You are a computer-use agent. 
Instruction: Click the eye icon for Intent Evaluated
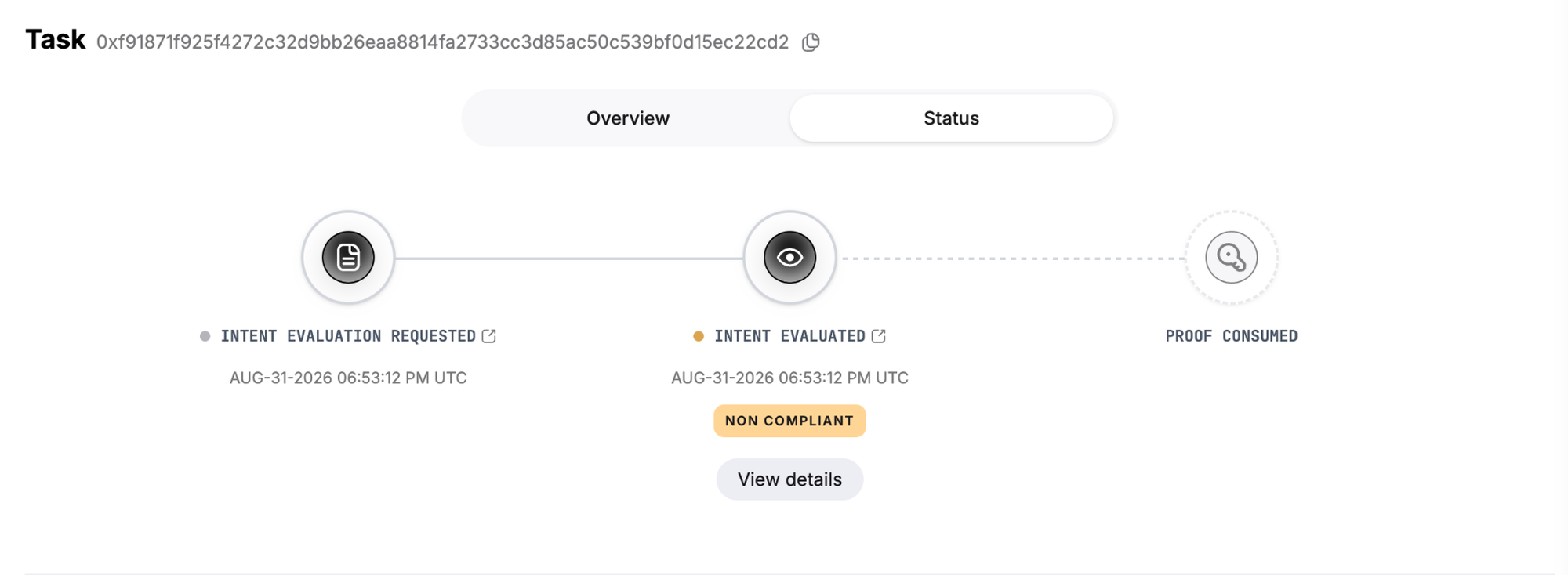pyautogui.click(x=789, y=257)
